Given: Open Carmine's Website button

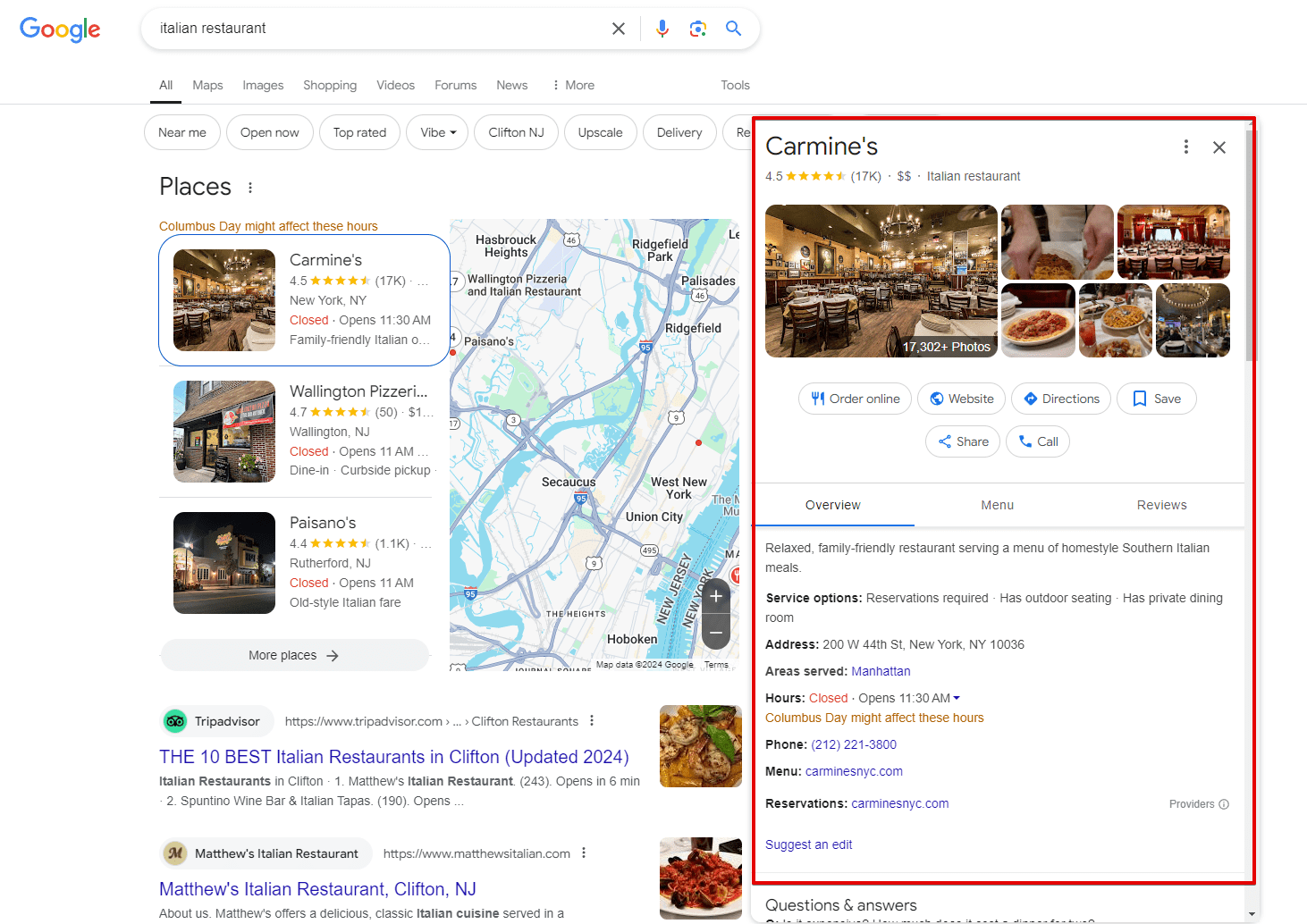Looking at the screenshot, I should (x=962, y=399).
